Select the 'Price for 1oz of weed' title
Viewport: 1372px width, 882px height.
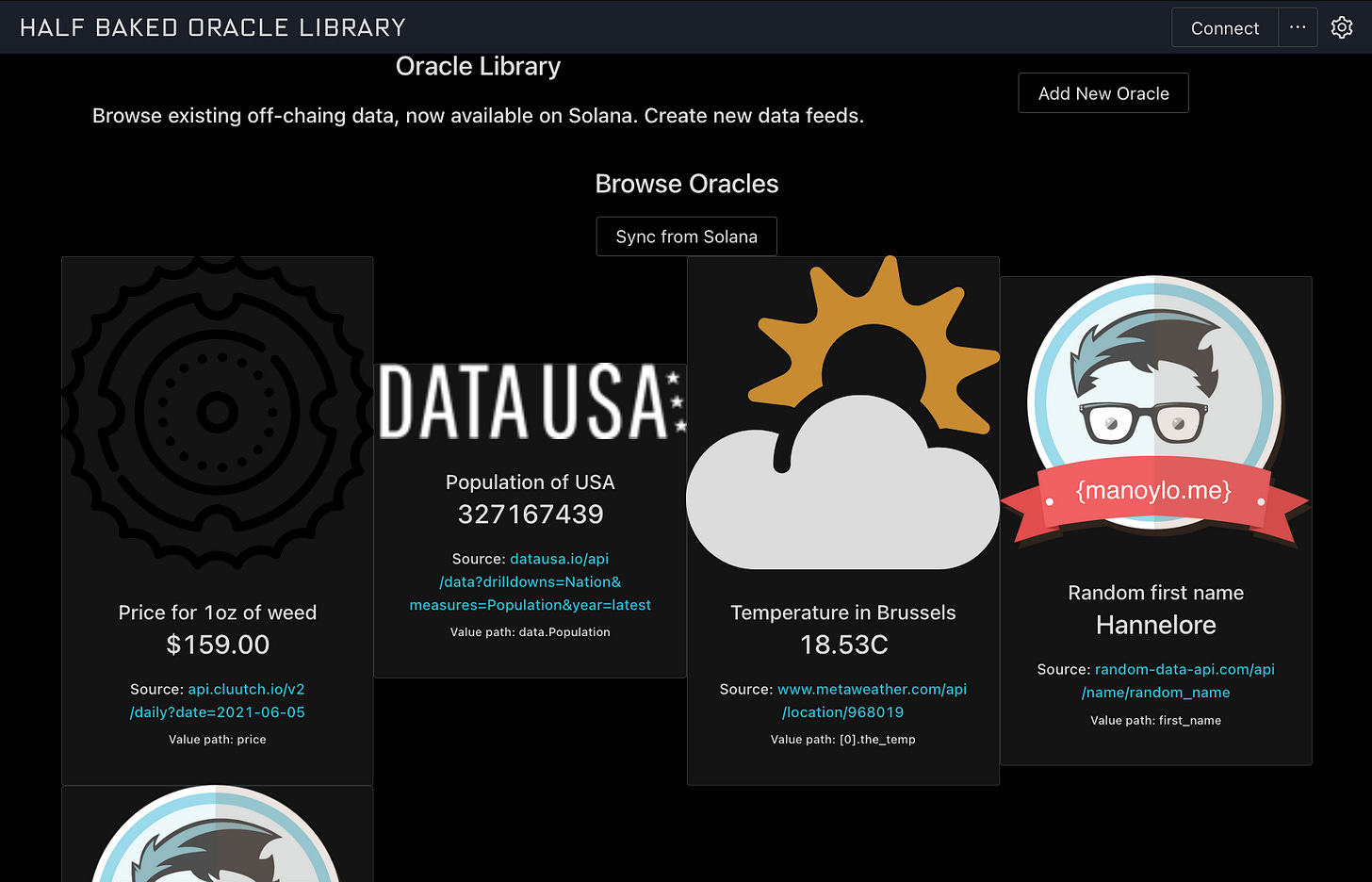tap(218, 612)
